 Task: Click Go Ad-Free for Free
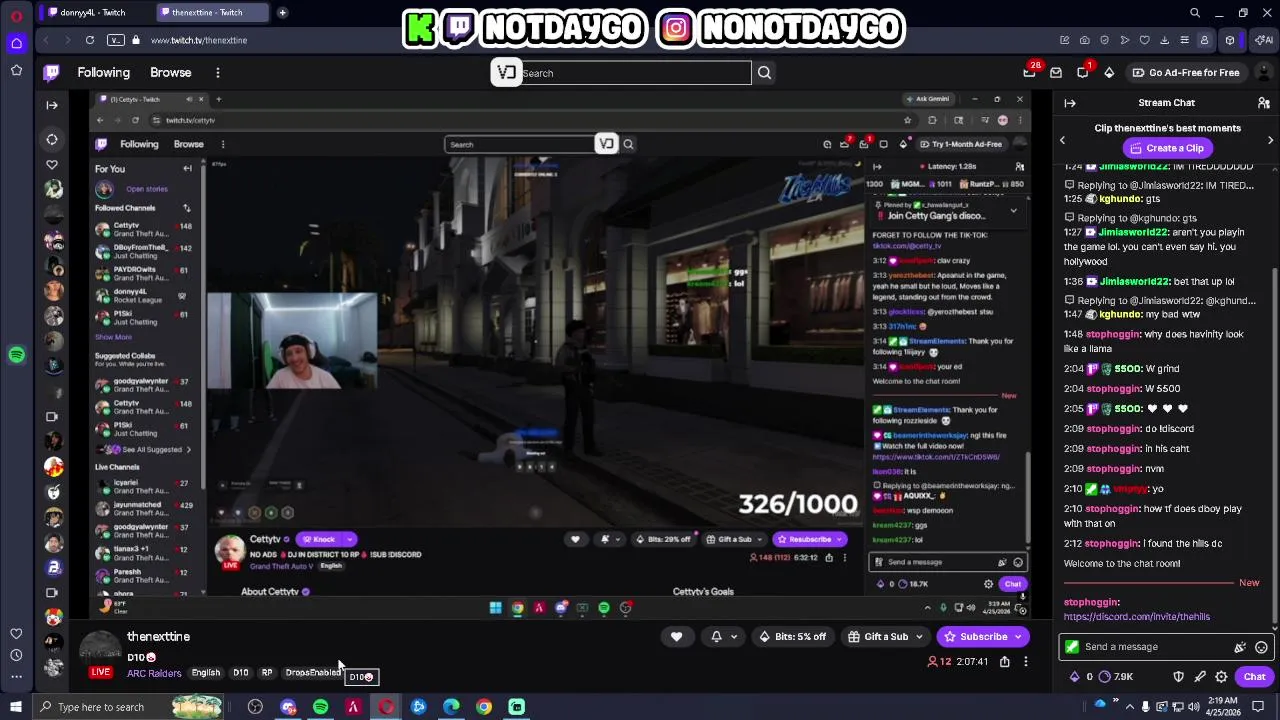[1186, 73]
